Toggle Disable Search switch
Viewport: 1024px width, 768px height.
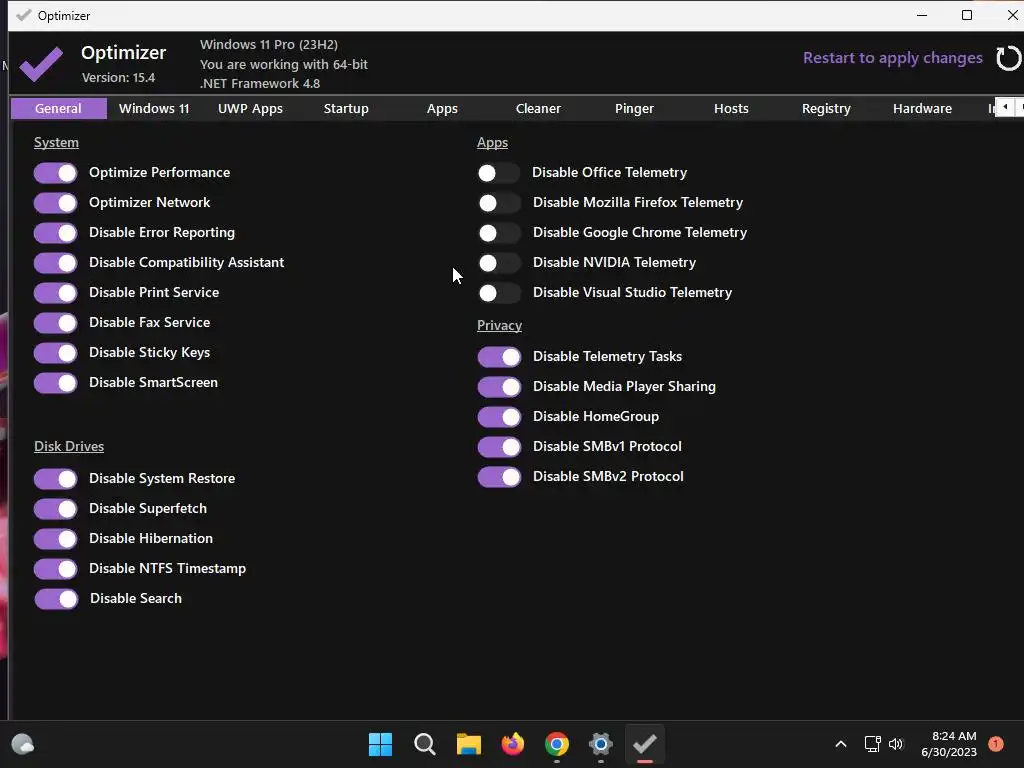[x=56, y=599]
